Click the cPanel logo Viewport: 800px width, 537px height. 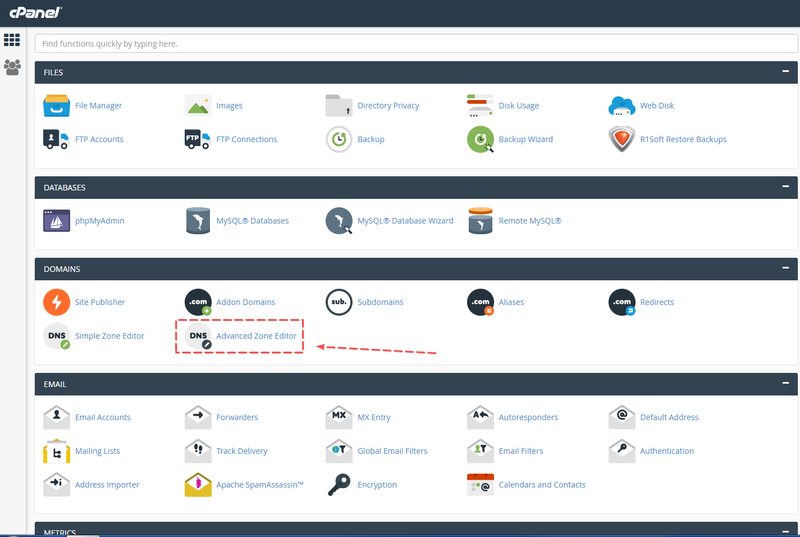point(35,12)
